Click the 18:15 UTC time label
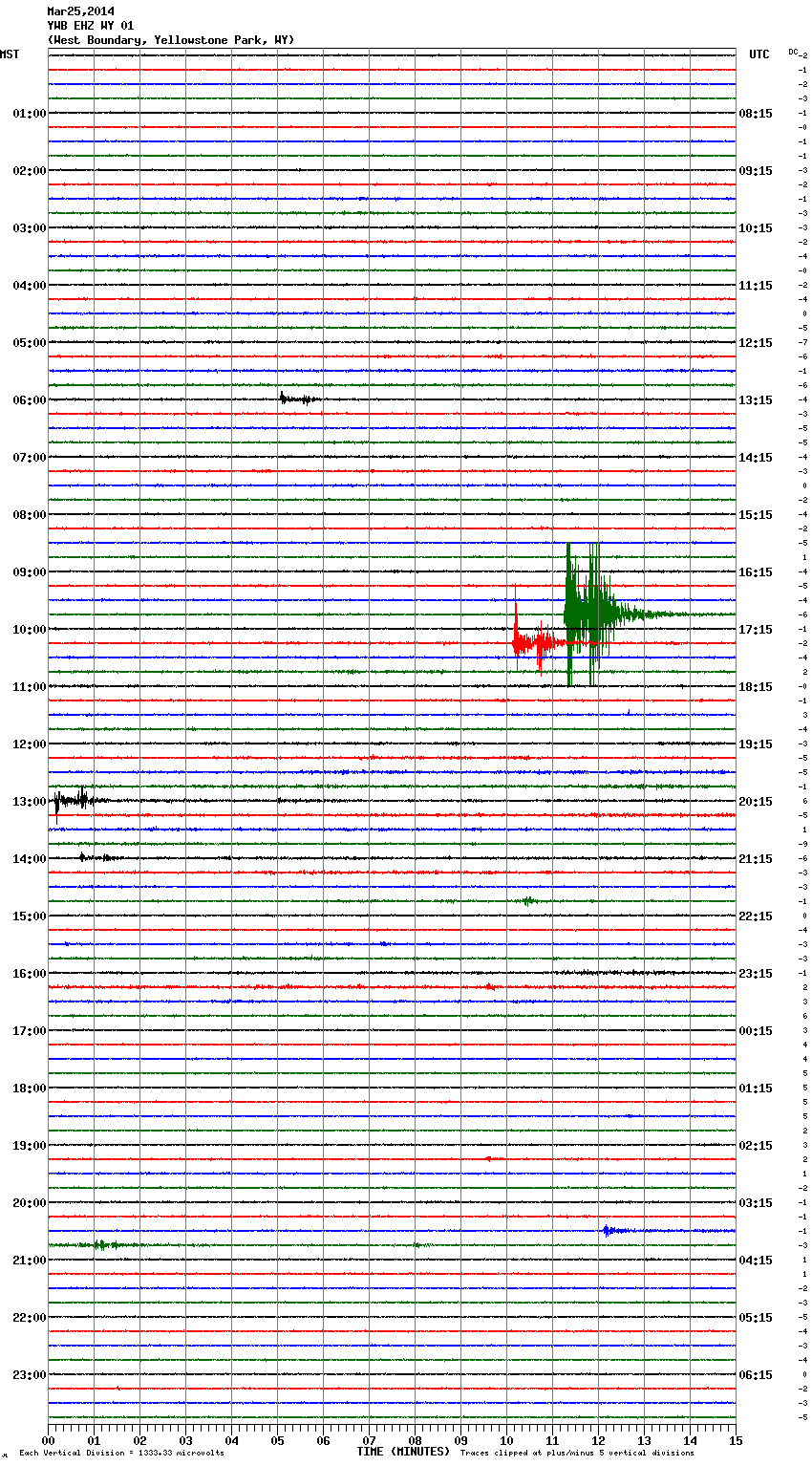Image resolution: width=812 pixels, height=1466 pixels. pyautogui.click(x=756, y=687)
